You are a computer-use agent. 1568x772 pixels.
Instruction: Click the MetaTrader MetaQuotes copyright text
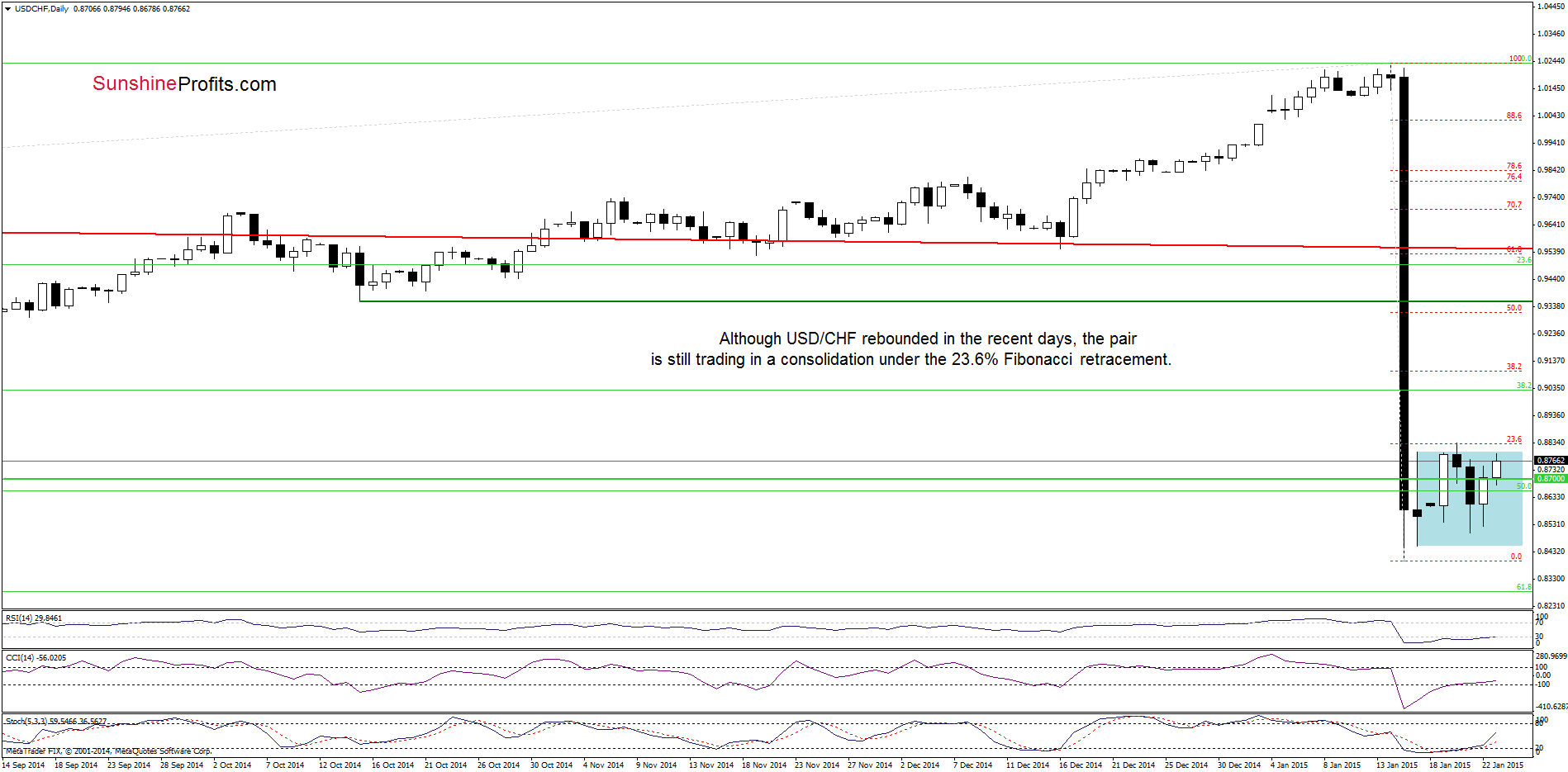(x=108, y=751)
